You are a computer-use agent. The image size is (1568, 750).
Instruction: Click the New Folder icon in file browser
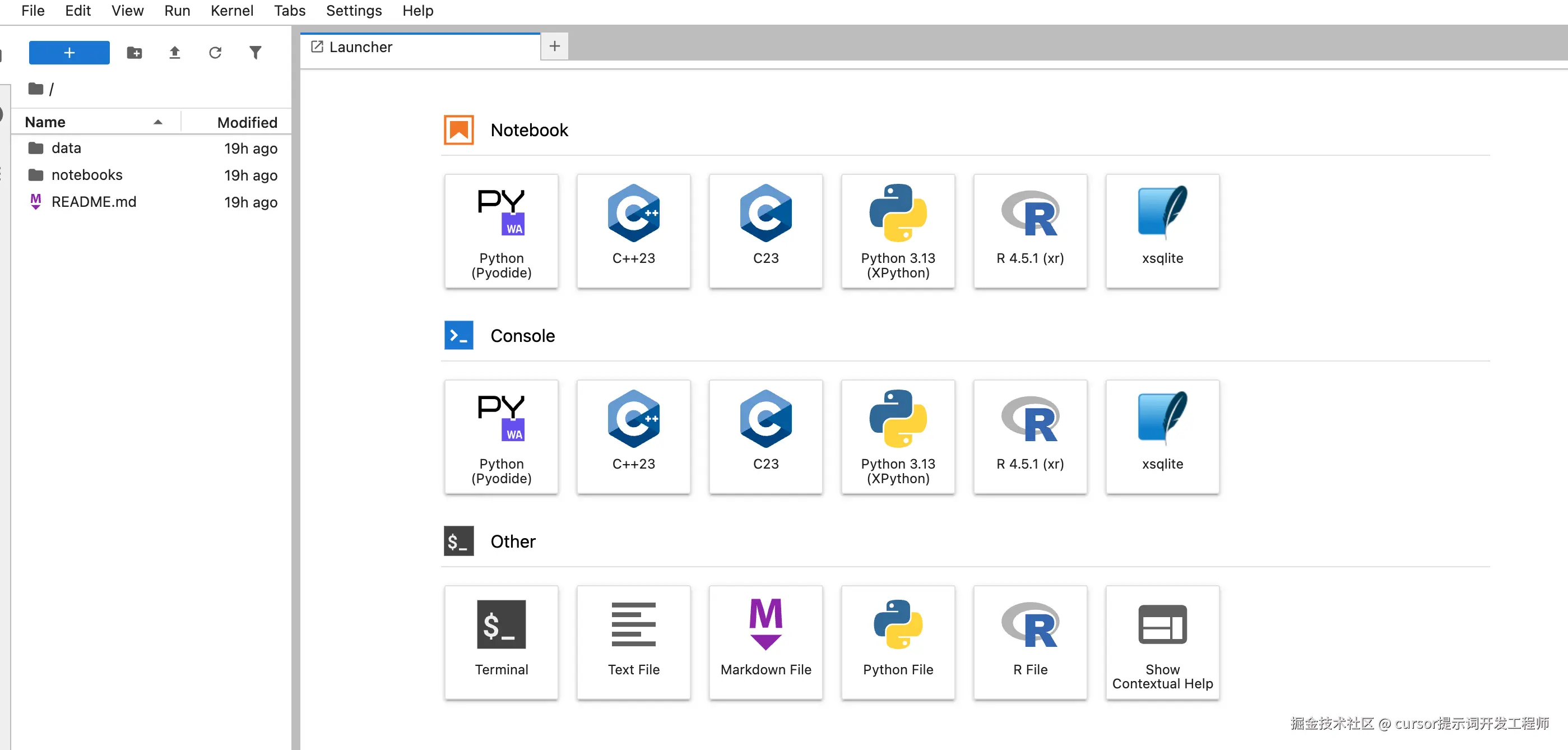[134, 53]
